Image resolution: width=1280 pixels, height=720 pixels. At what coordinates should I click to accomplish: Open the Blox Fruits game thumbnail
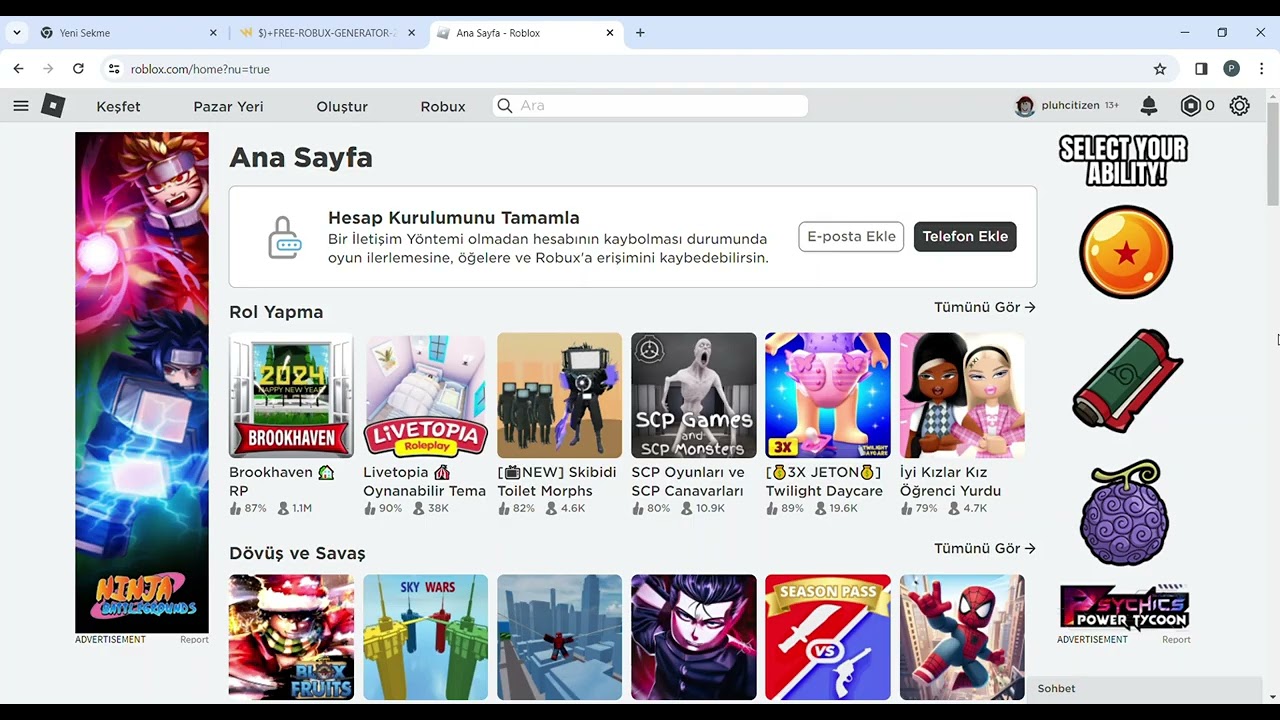click(x=291, y=637)
